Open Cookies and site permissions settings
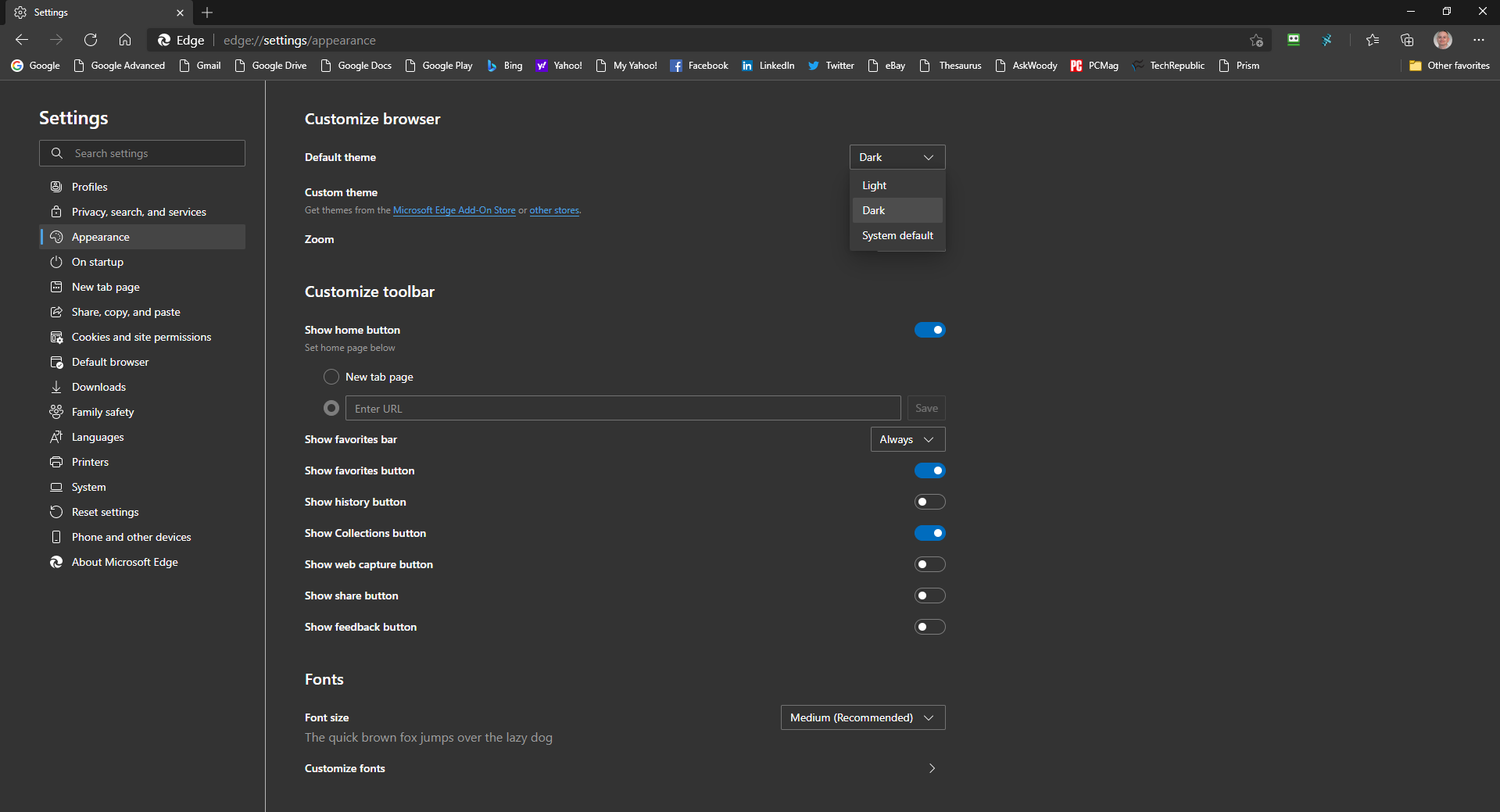 142,337
